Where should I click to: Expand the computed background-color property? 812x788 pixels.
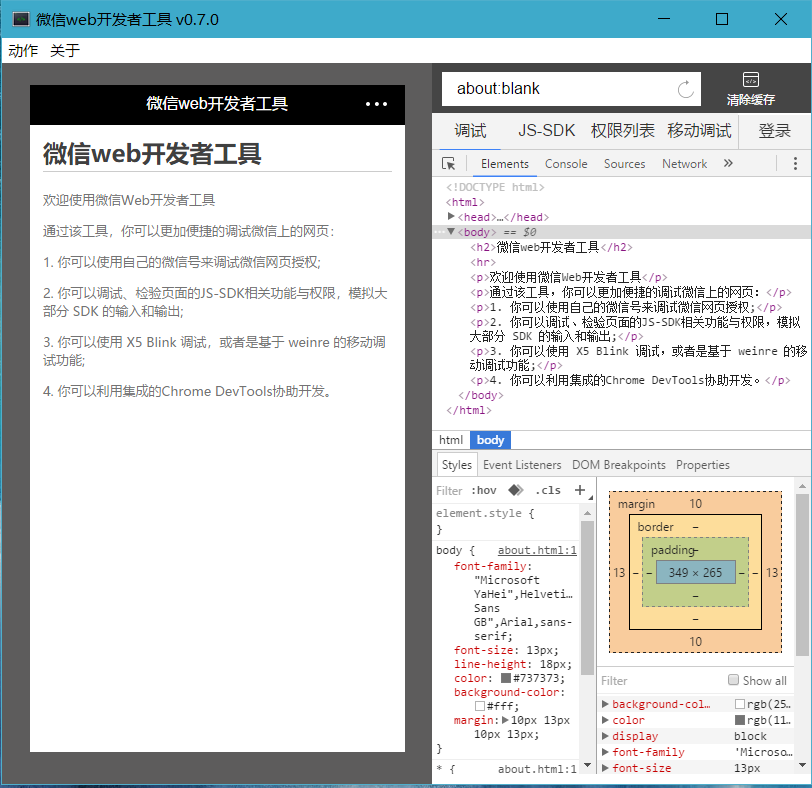point(605,704)
